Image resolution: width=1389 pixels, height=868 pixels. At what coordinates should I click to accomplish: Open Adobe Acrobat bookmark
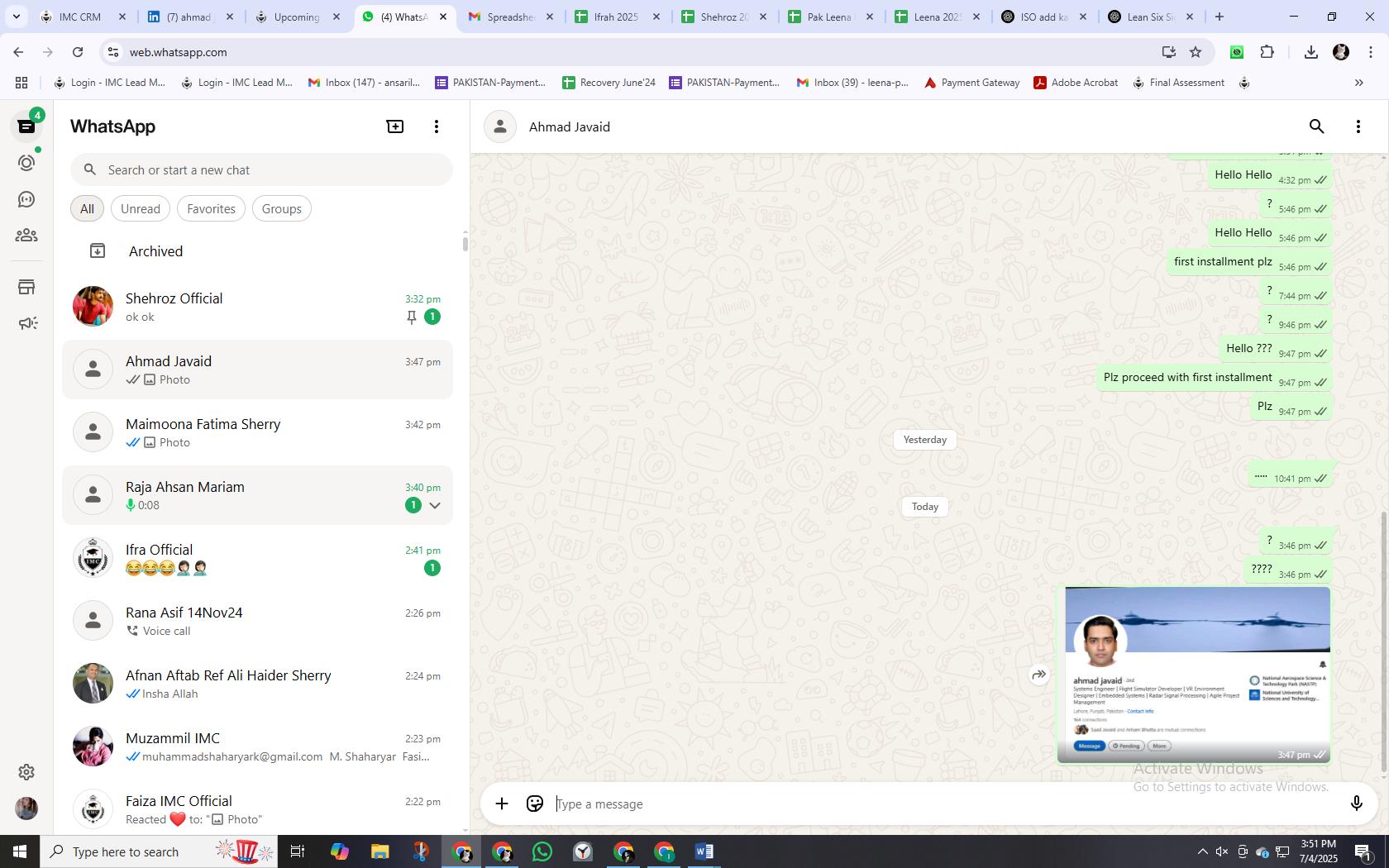(1076, 83)
